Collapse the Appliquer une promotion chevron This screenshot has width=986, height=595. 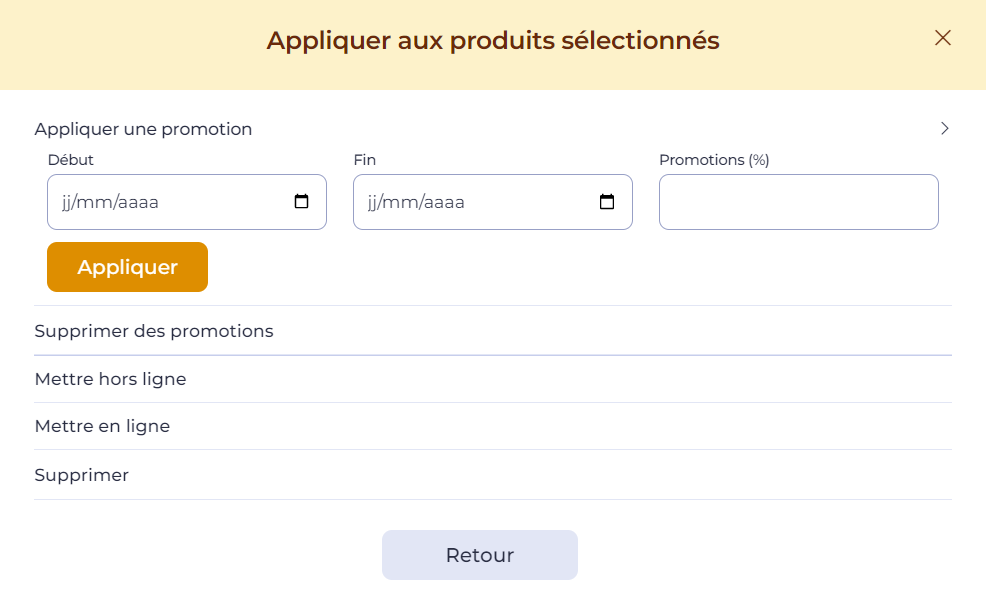click(x=944, y=128)
